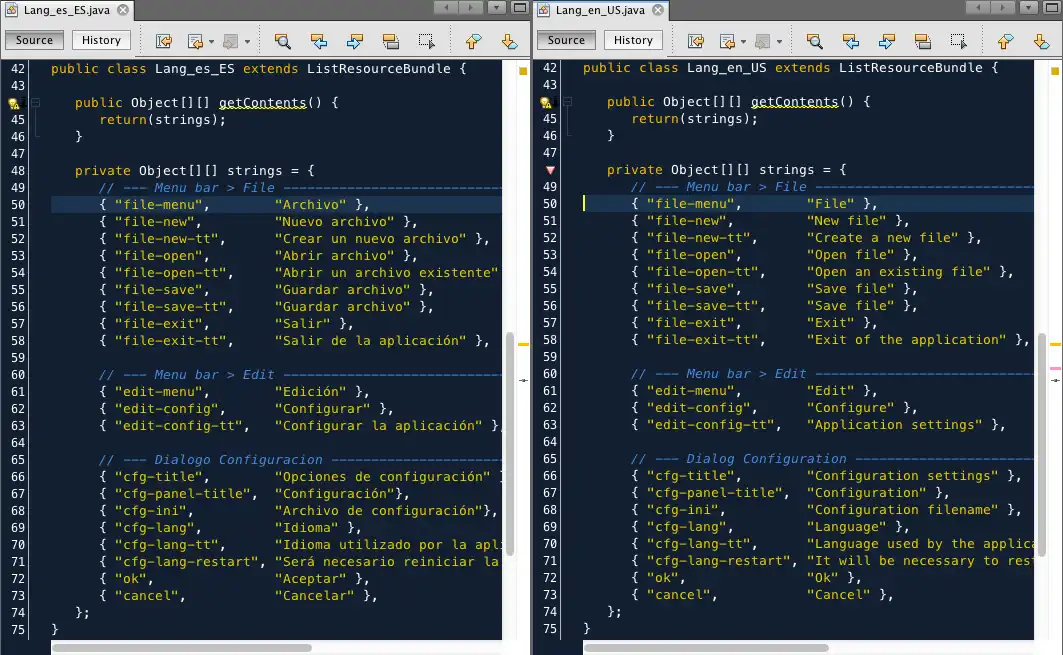This screenshot has height=655, width=1063.
Task: Navigate back in Lang_en_US editor toolbar
Action: (x=727, y=41)
